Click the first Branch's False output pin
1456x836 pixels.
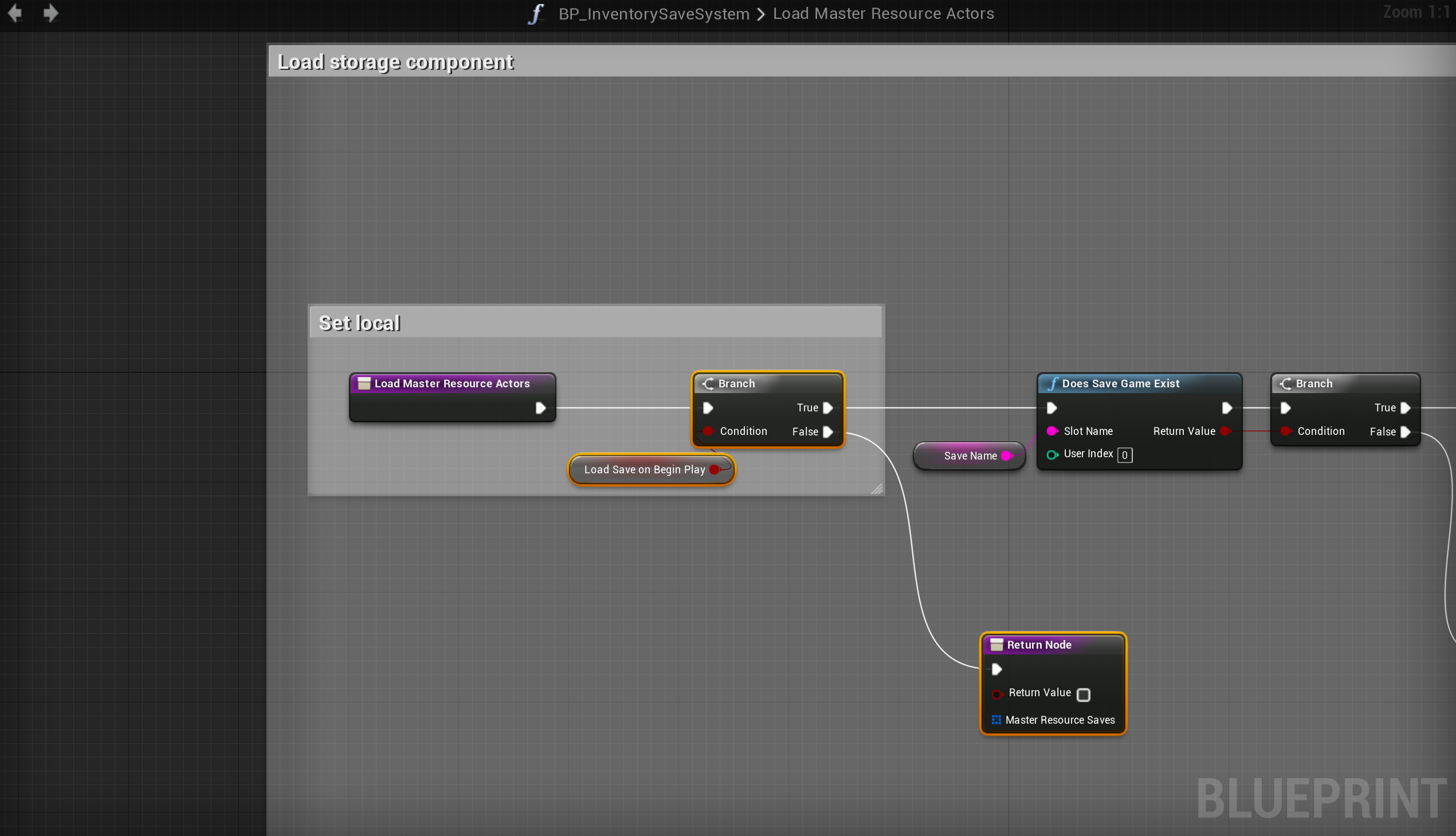click(827, 432)
